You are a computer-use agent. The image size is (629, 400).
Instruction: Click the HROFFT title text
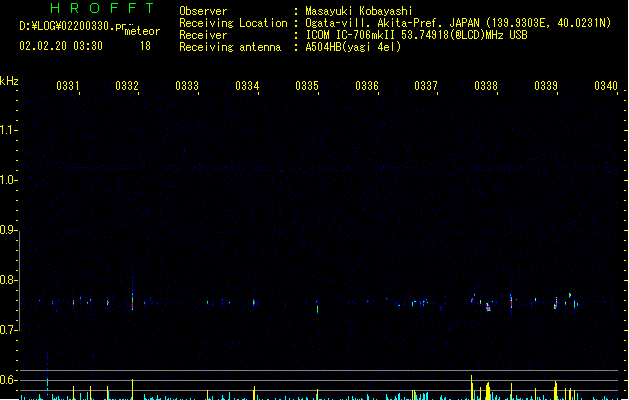tap(102, 8)
